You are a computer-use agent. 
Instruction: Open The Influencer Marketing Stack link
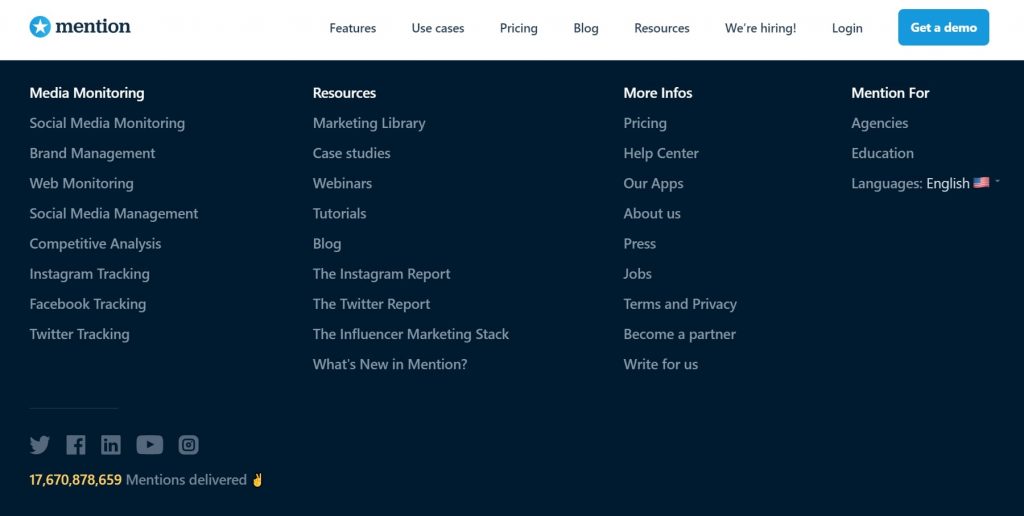click(x=411, y=334)
